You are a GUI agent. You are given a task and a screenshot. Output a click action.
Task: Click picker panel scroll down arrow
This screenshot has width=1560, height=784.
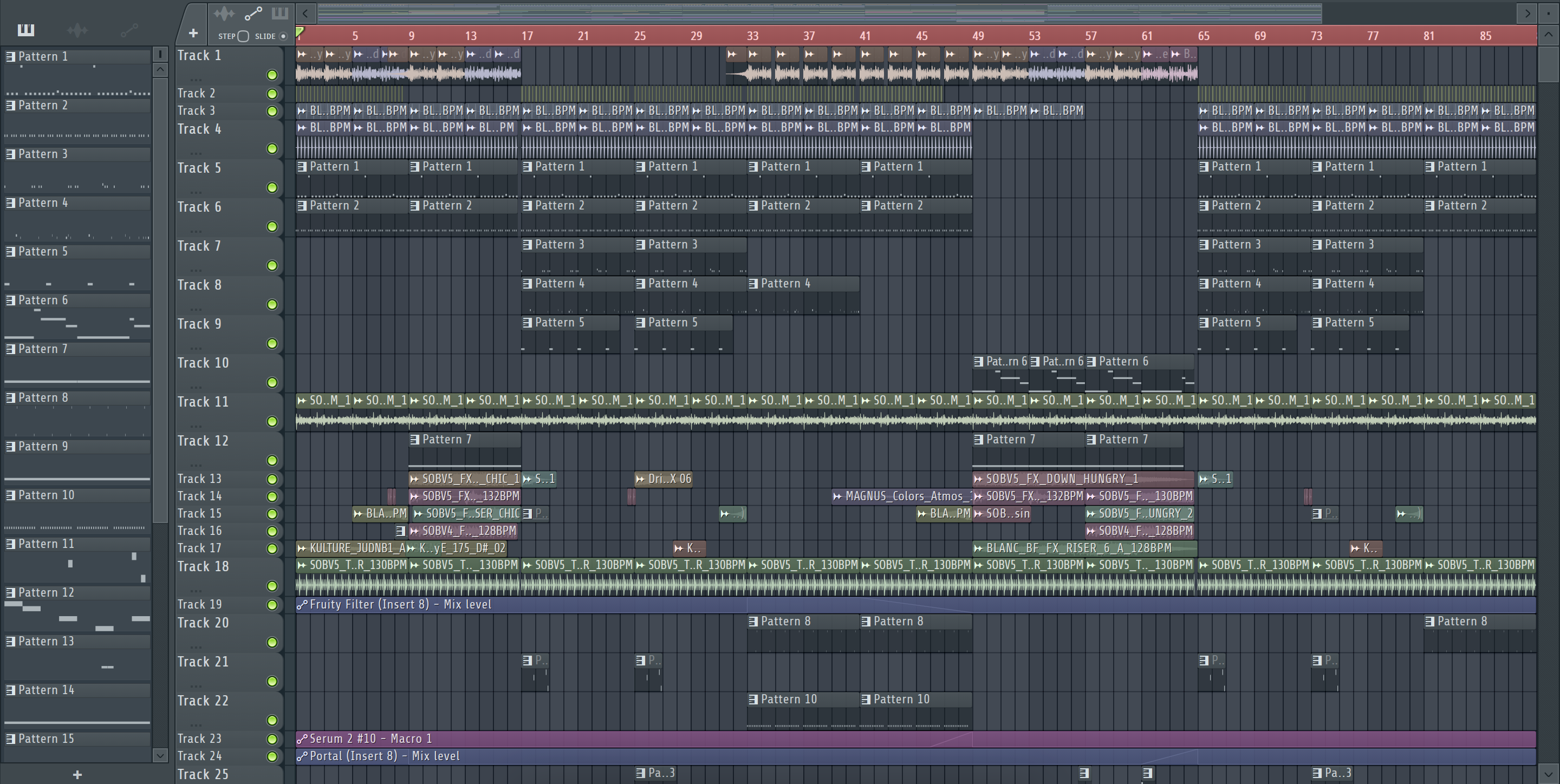pos(160,755)
